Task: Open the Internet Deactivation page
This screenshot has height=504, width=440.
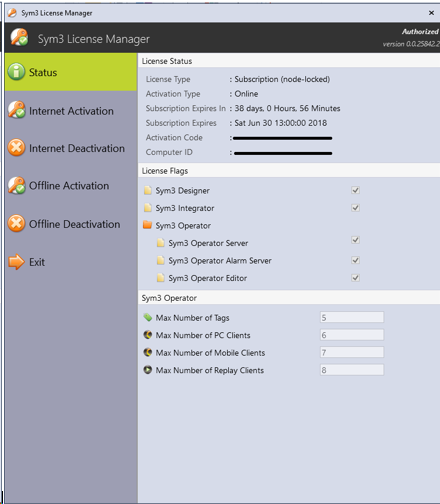Action: (71, 148)
